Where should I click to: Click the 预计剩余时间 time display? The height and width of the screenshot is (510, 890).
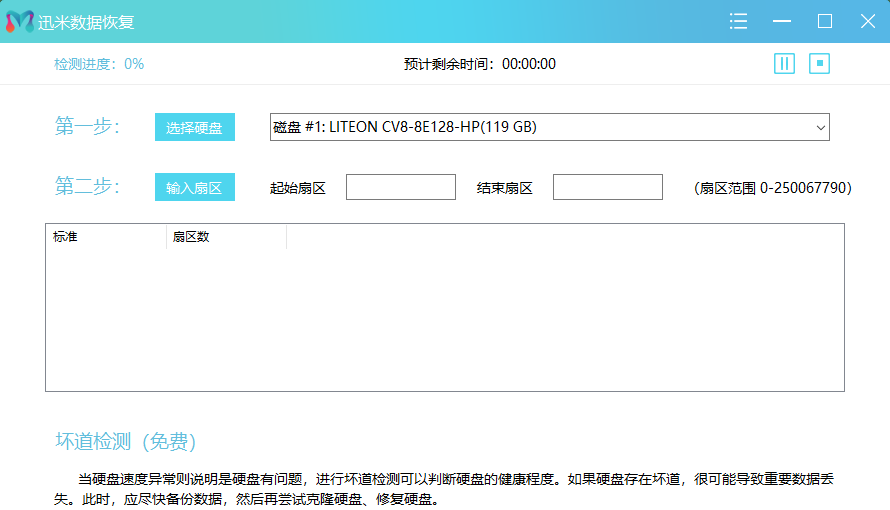[x=479, y=64]
